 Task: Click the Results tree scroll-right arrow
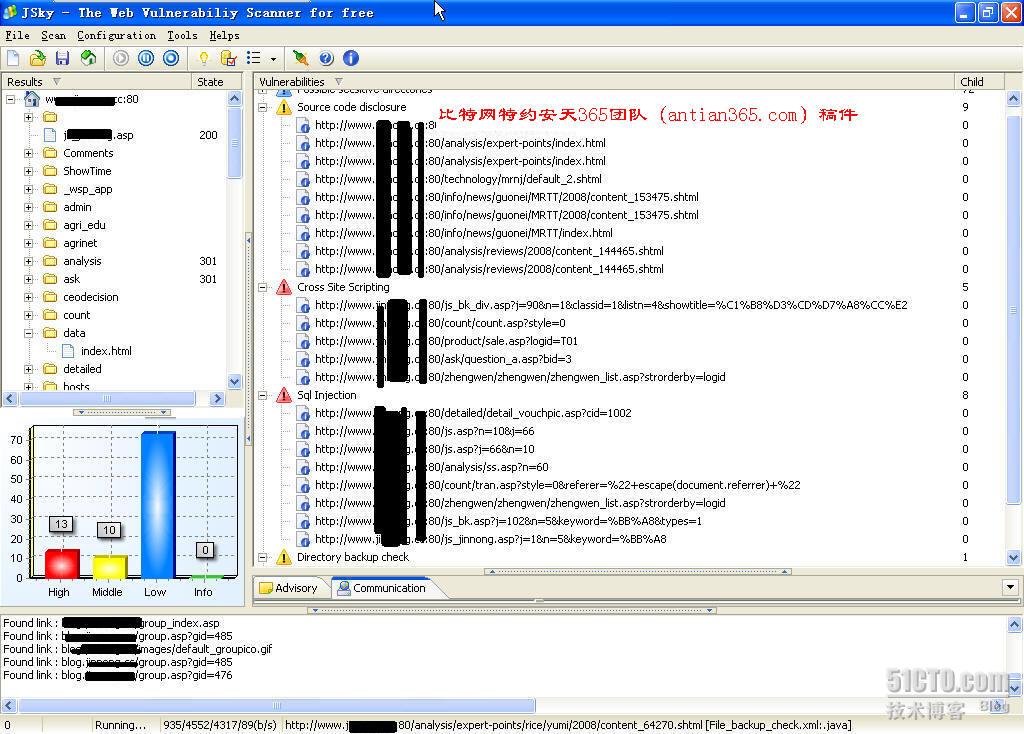[217, 398]
